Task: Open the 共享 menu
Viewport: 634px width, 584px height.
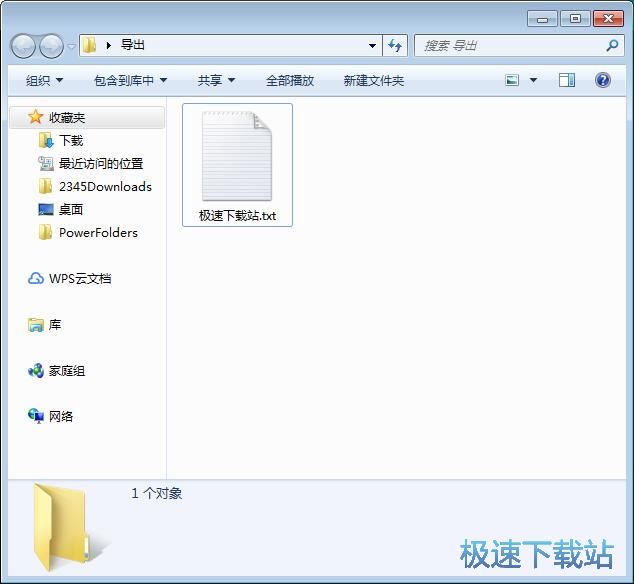Action: tap(216, 80)
